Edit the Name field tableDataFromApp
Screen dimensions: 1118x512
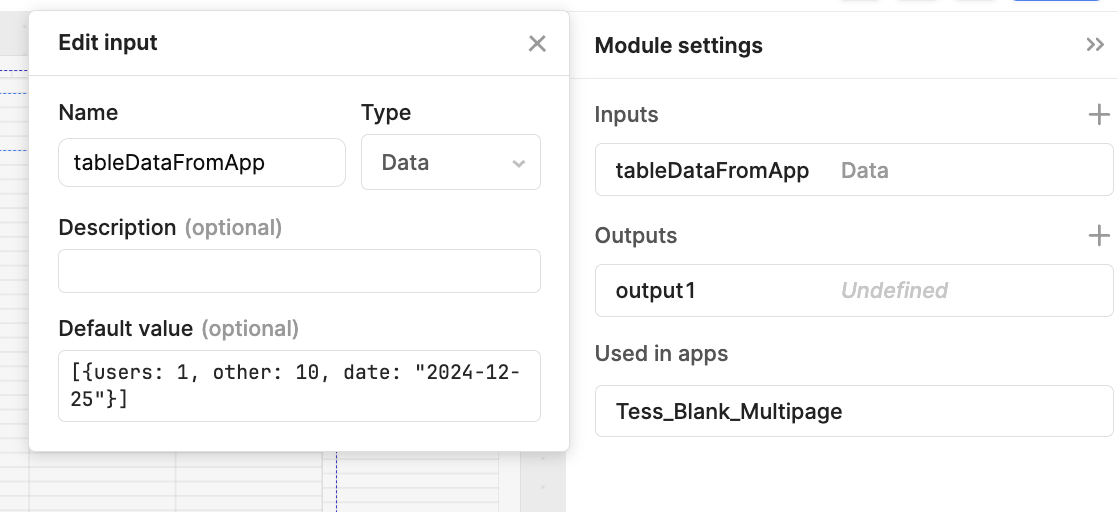click(x=202, y=163)
